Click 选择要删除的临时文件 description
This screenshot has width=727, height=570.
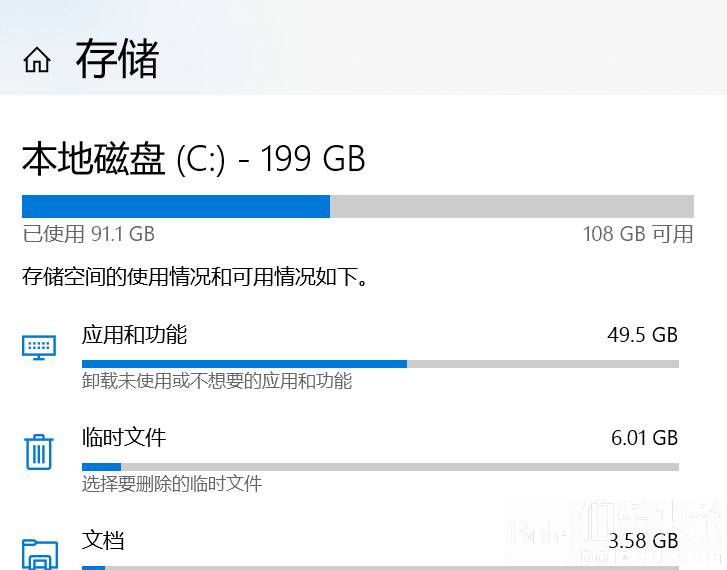[x=172, y=484]
